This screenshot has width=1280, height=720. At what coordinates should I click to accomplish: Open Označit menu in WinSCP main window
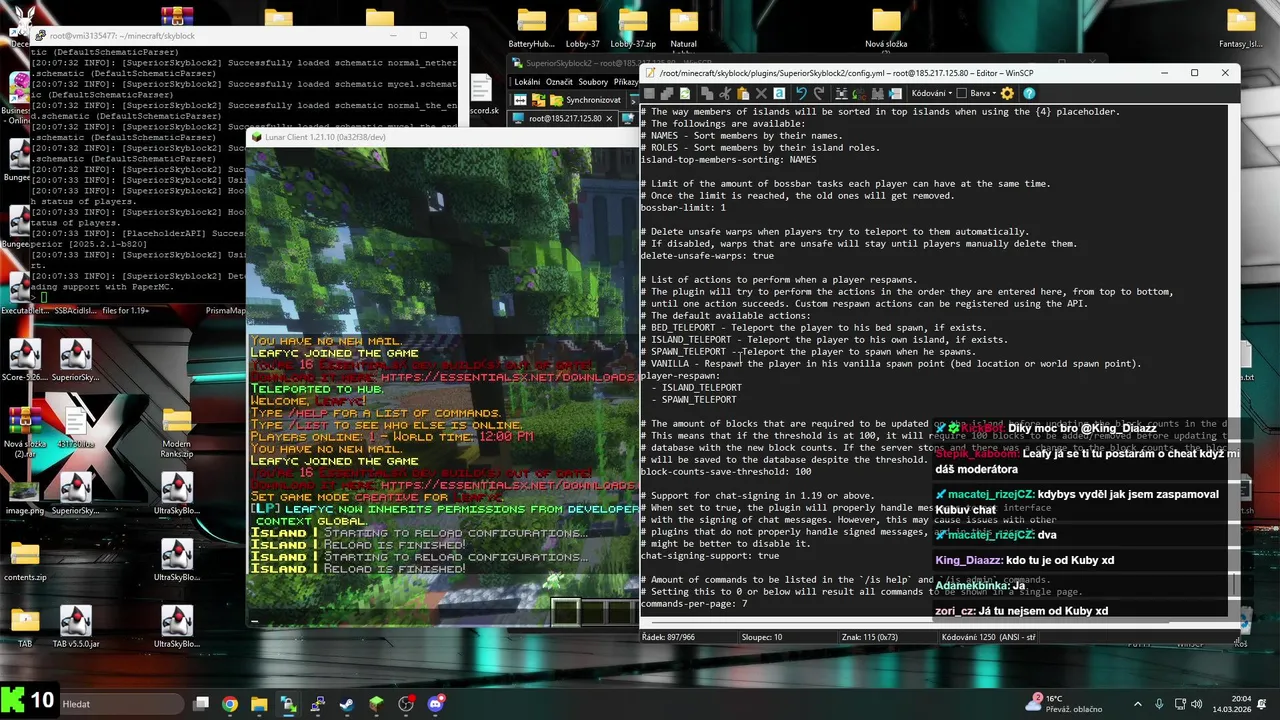point(559,82)
